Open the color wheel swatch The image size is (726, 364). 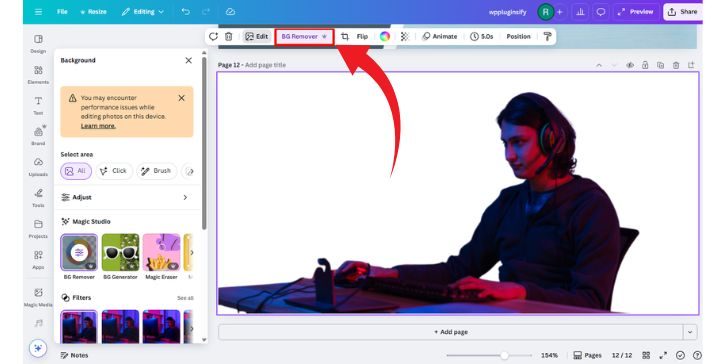click(x=385, y=37)
